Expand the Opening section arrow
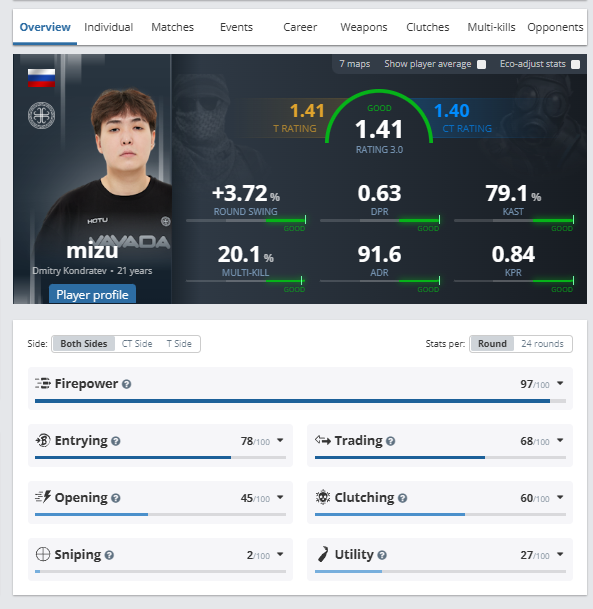 280,497
